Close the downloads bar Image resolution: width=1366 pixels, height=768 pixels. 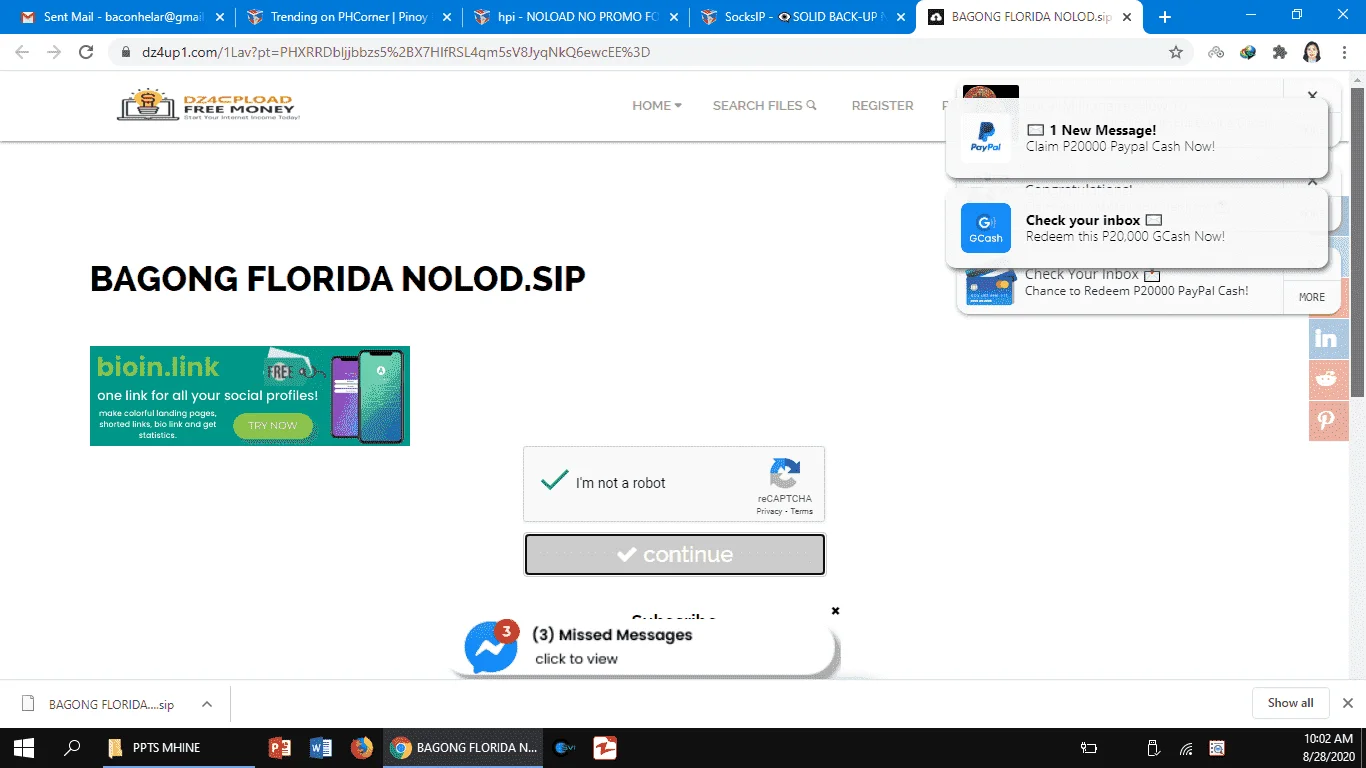[1347, 703]
